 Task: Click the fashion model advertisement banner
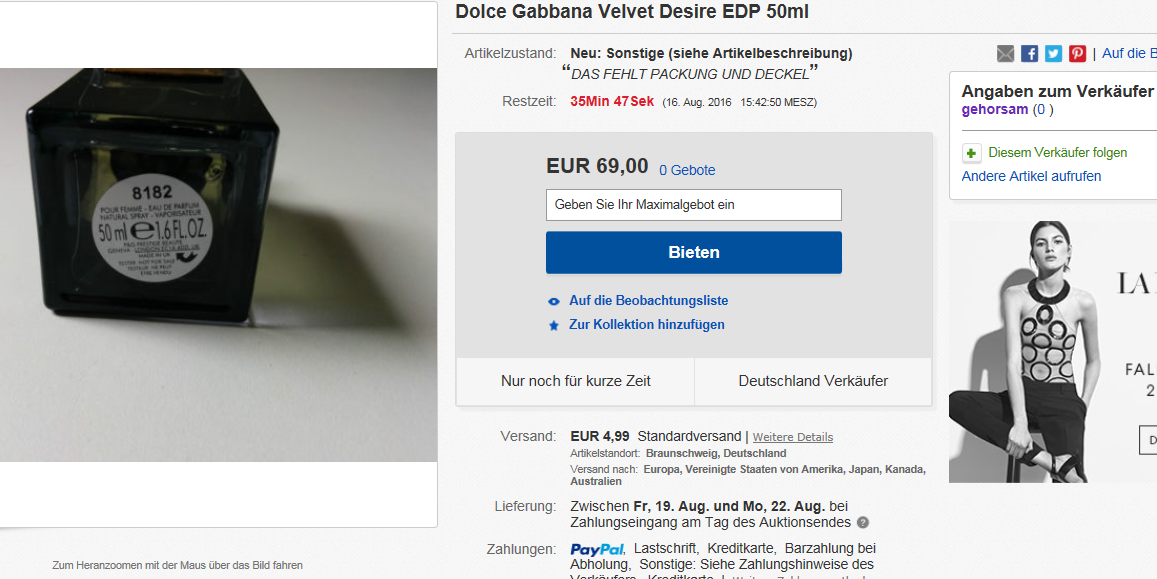pyautogui.click(x=1053, y=352)
